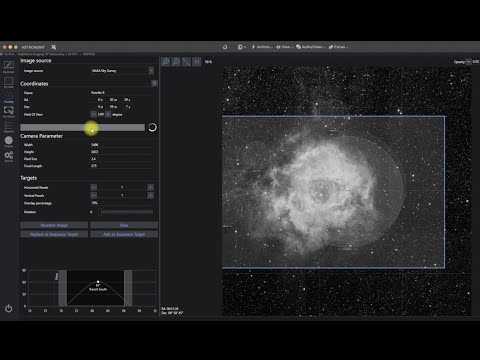Click the Overlap percentage field
Screen dimensions: 480x360
click(x=122, y=203)
